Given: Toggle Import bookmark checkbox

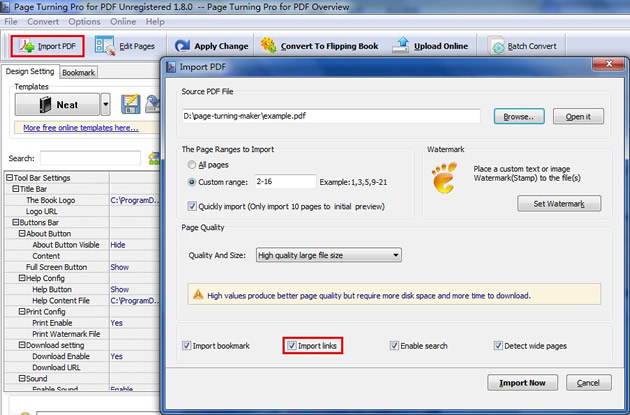Looking at the screenshot, I should click(186, 345).
